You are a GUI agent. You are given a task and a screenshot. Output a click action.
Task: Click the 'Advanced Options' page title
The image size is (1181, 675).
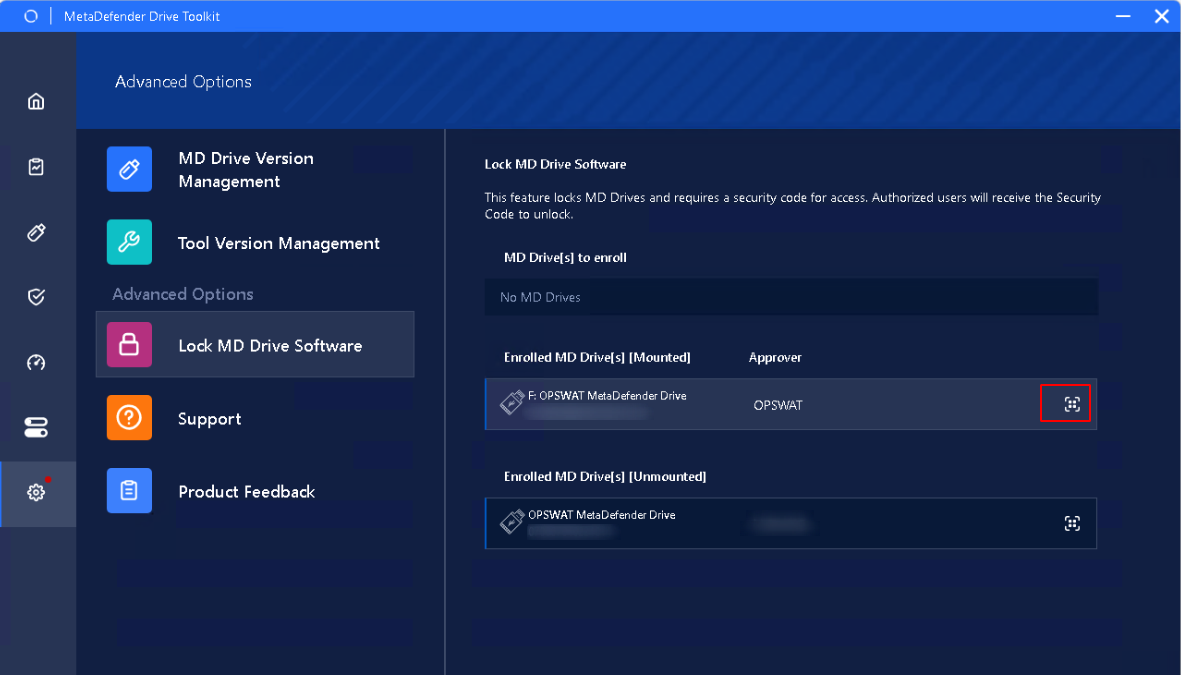(x=184, y=81)
